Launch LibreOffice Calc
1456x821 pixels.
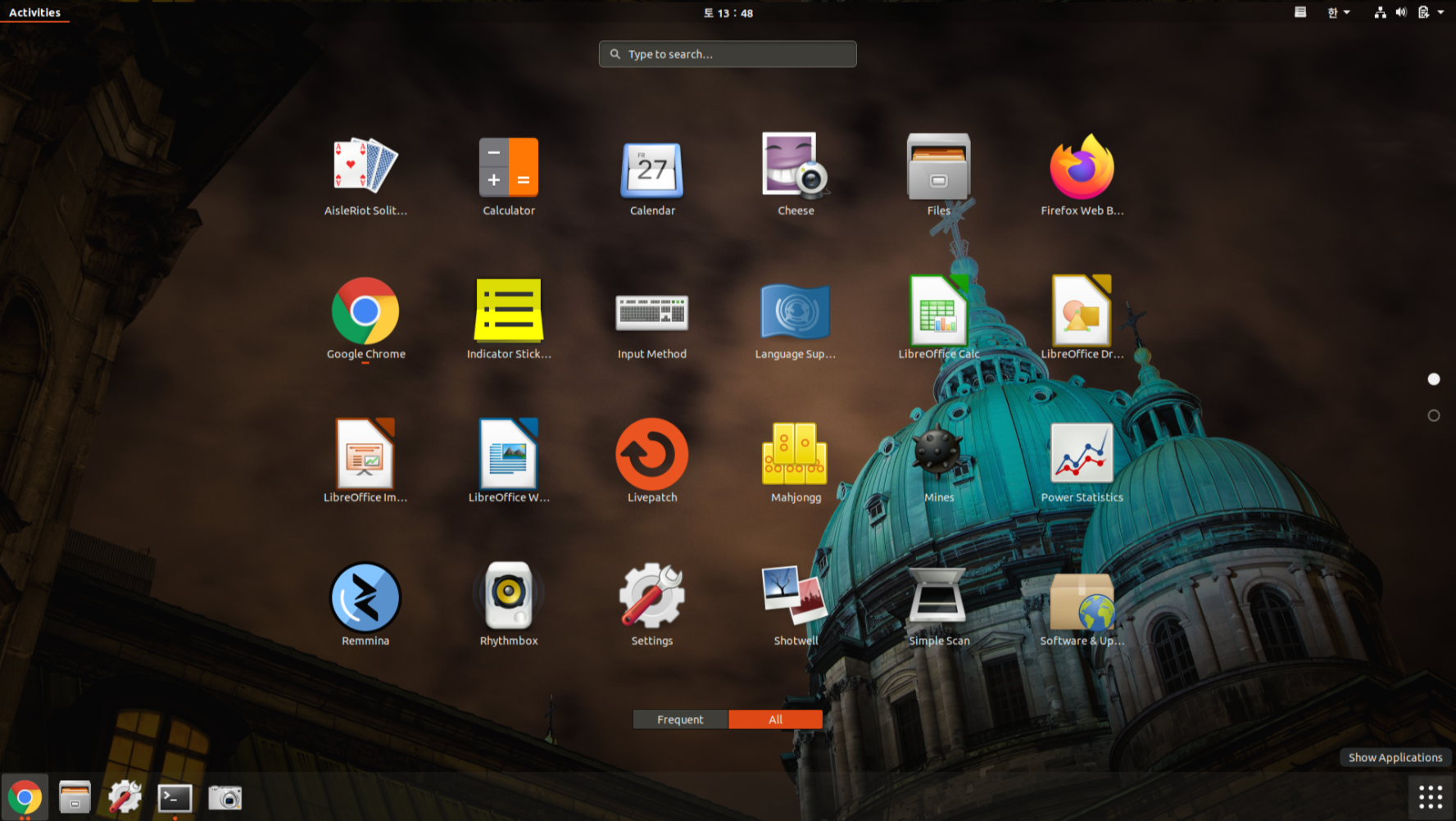939,319
